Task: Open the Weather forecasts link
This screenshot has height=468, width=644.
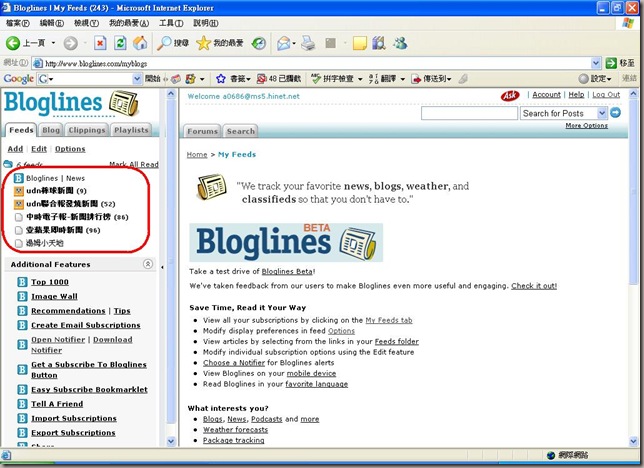Action: click(235, 429)
